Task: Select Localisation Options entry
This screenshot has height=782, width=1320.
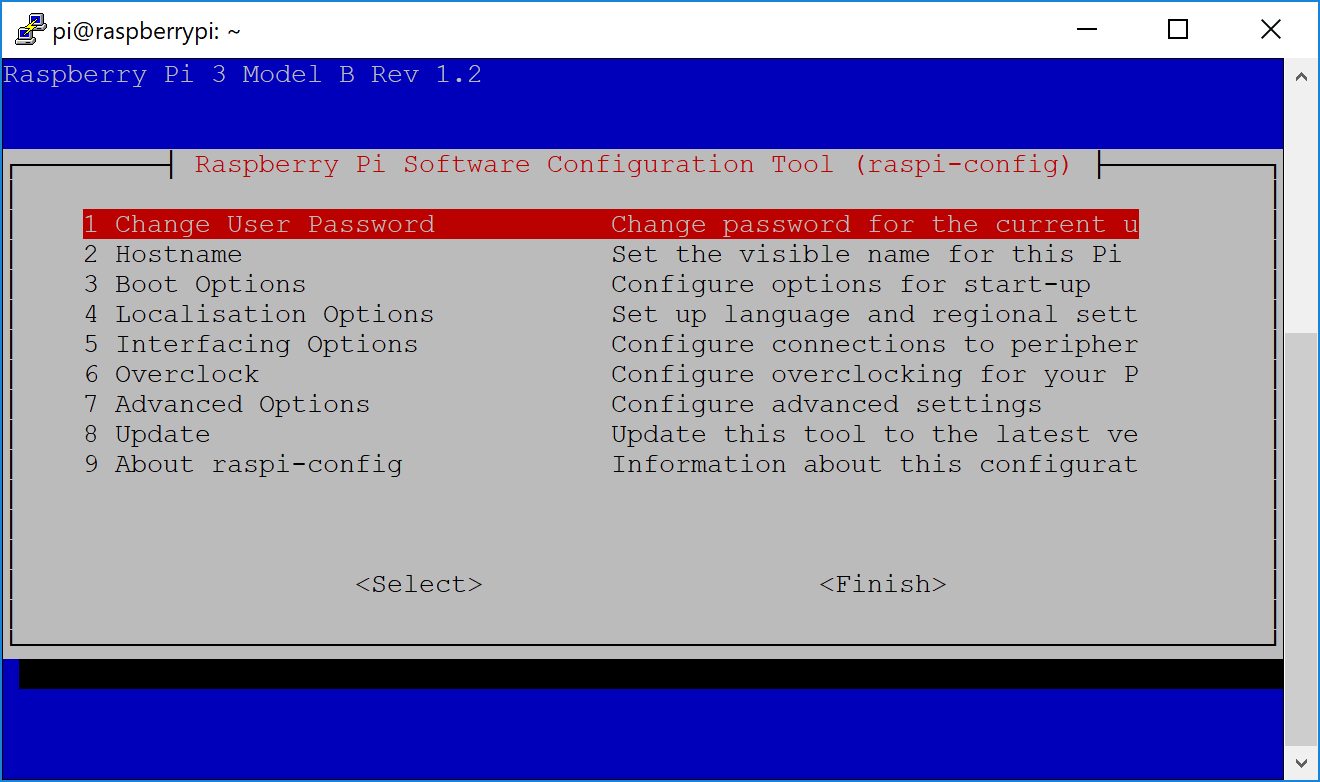Action: pyautogui.click(x=611, y=314)
